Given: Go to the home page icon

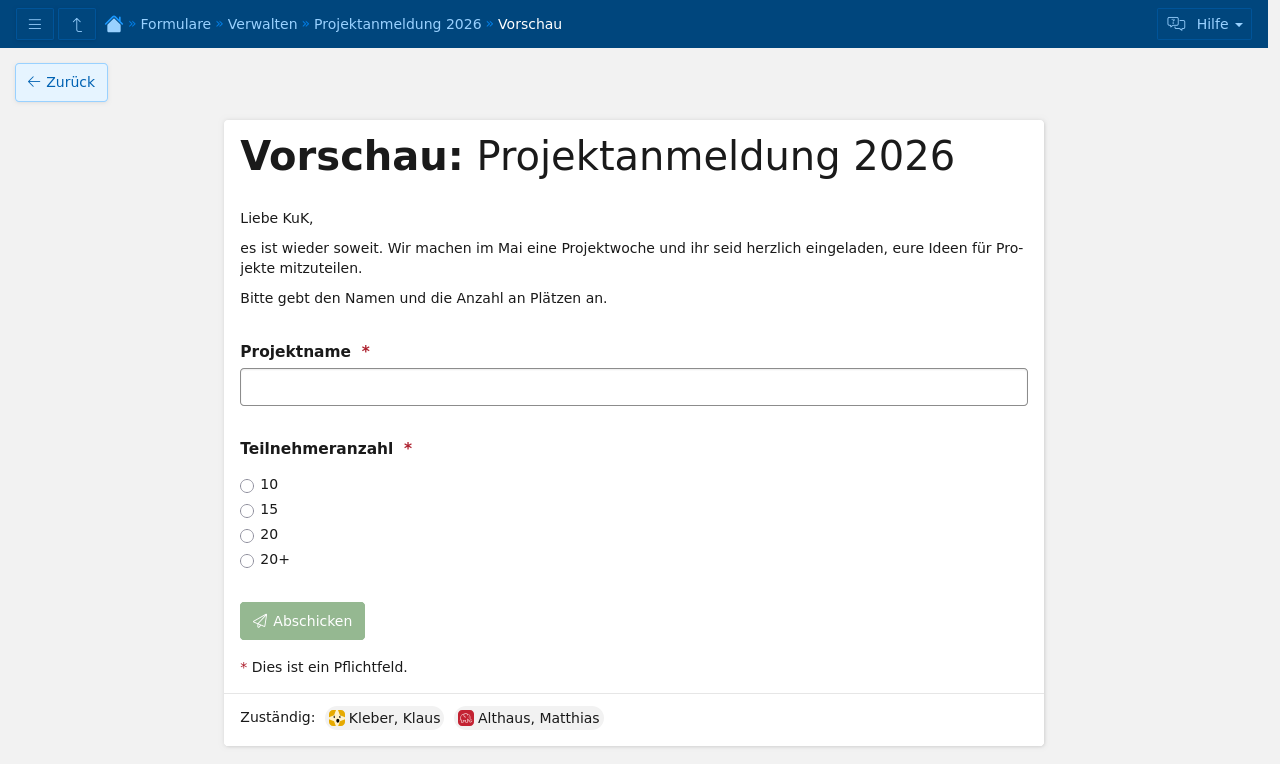Looking at the screenshot, I should (114, 24).
